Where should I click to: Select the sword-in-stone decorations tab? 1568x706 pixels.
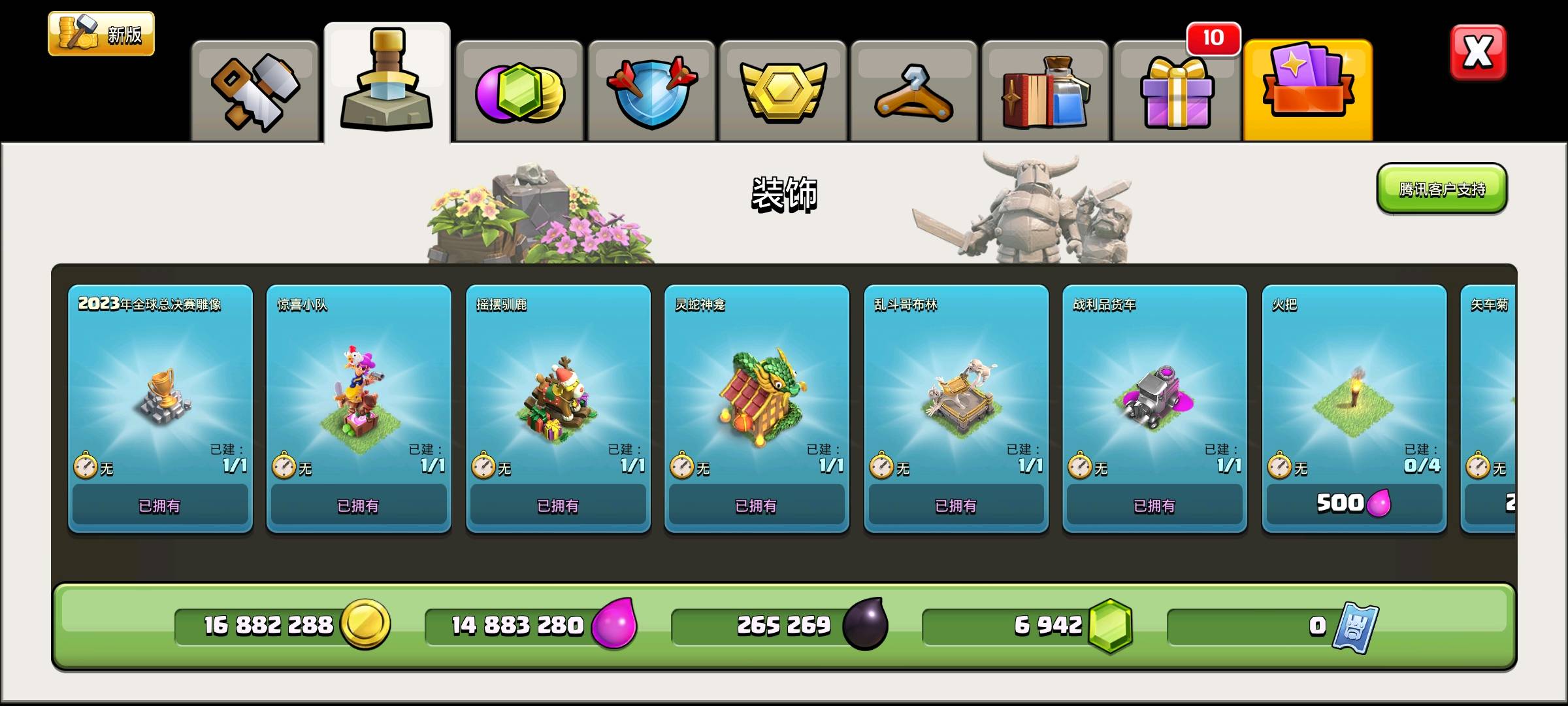[x=387, y=82]
